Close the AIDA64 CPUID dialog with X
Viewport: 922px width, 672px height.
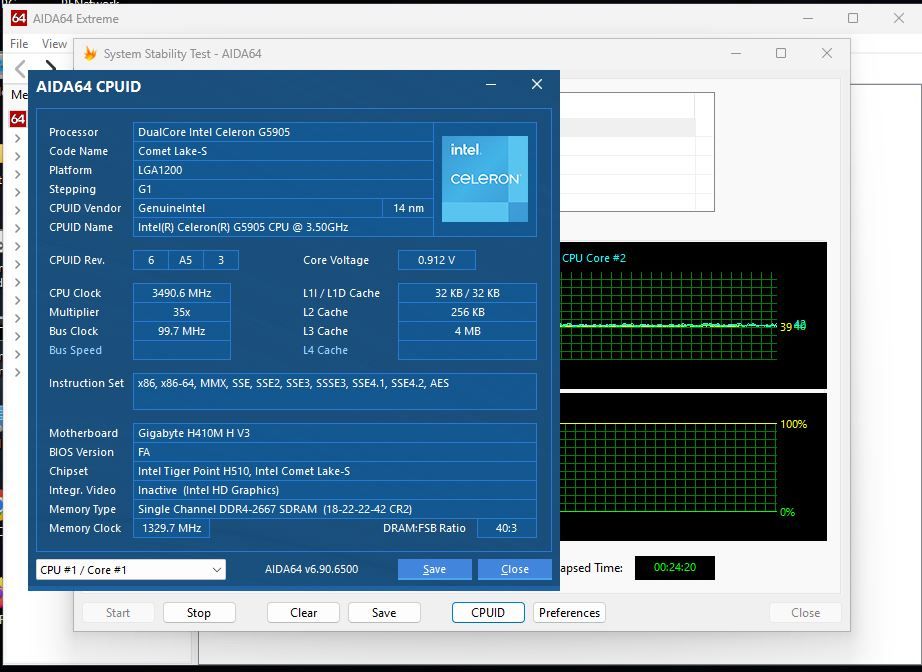click(x=537, y=84)
